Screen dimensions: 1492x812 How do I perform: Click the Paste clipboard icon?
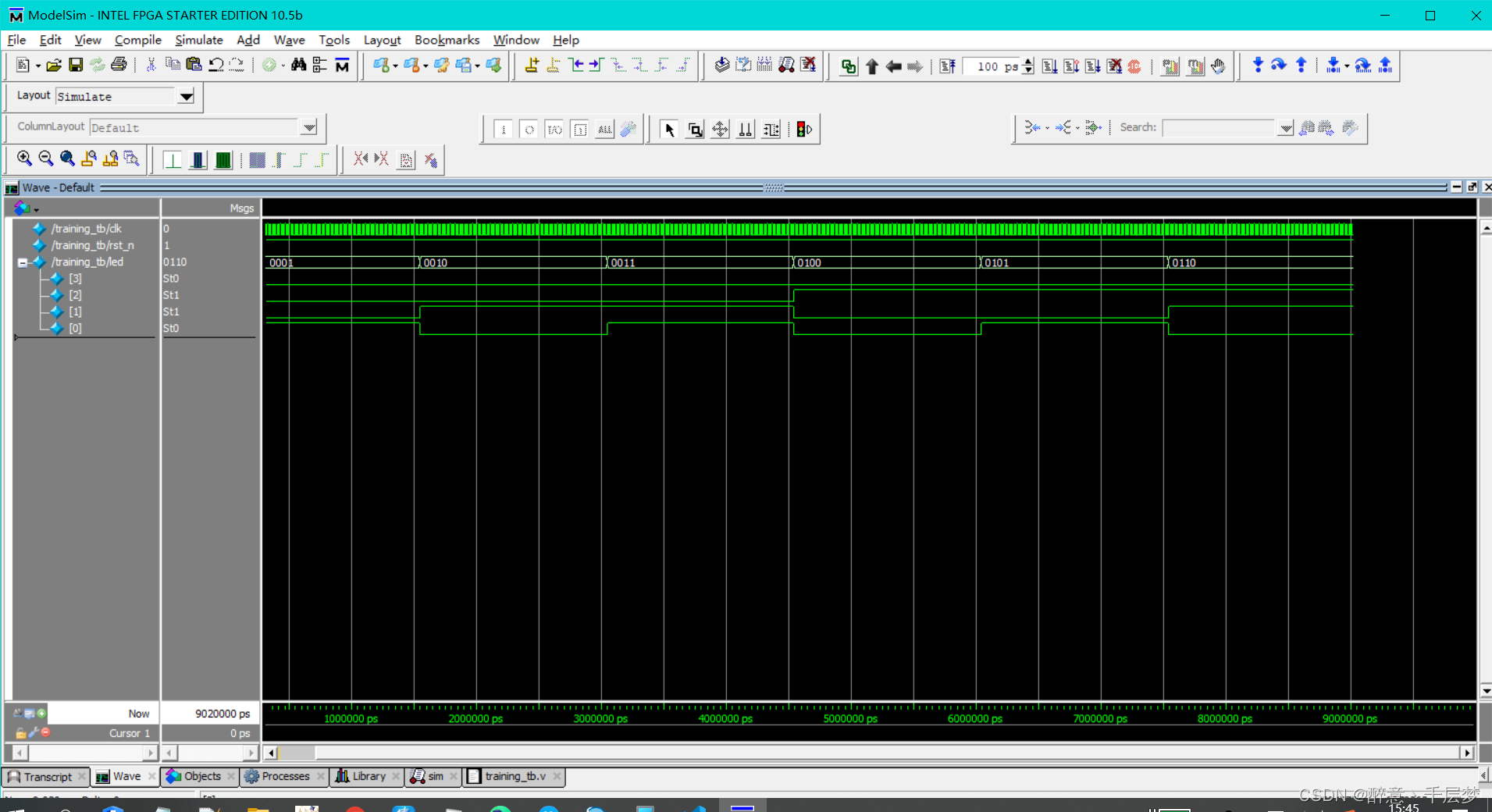tap(194, 66)
